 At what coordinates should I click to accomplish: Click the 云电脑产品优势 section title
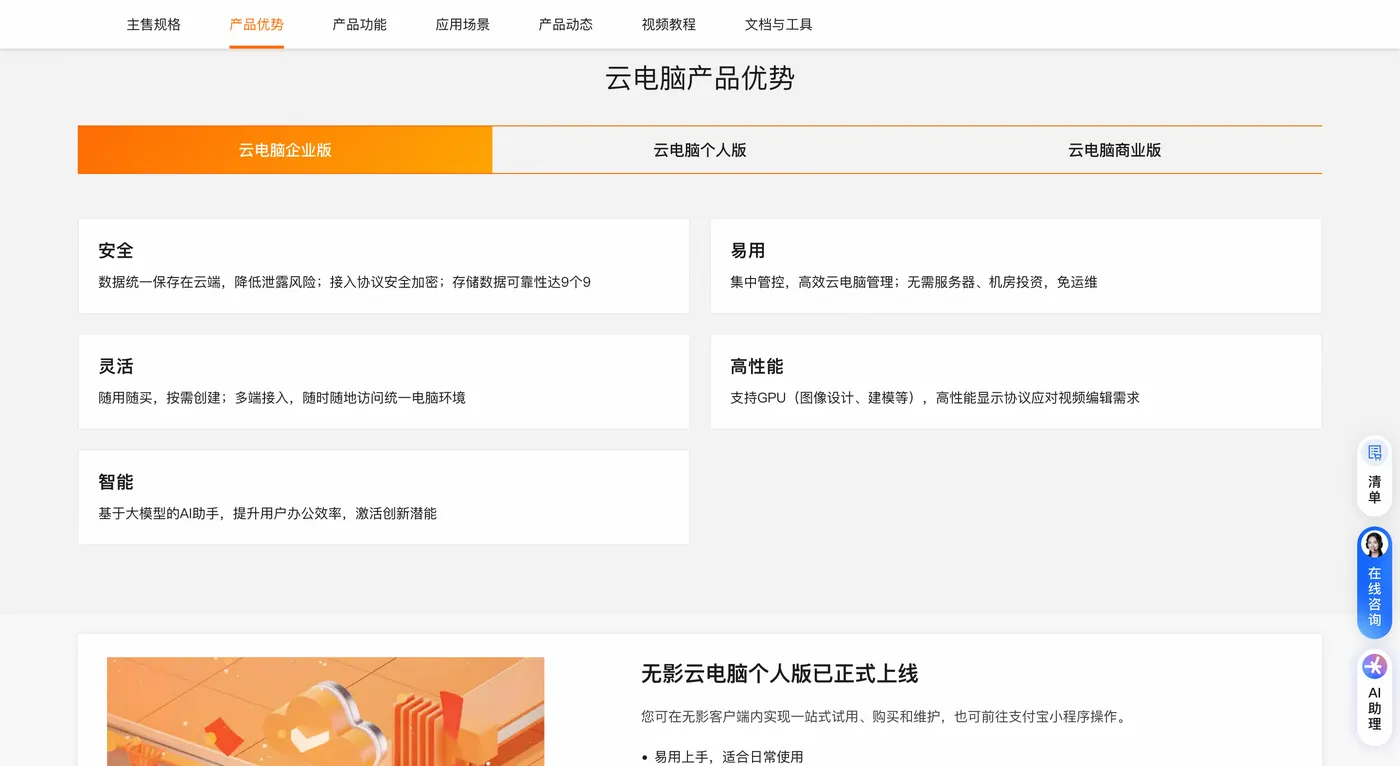pos(700,78)
